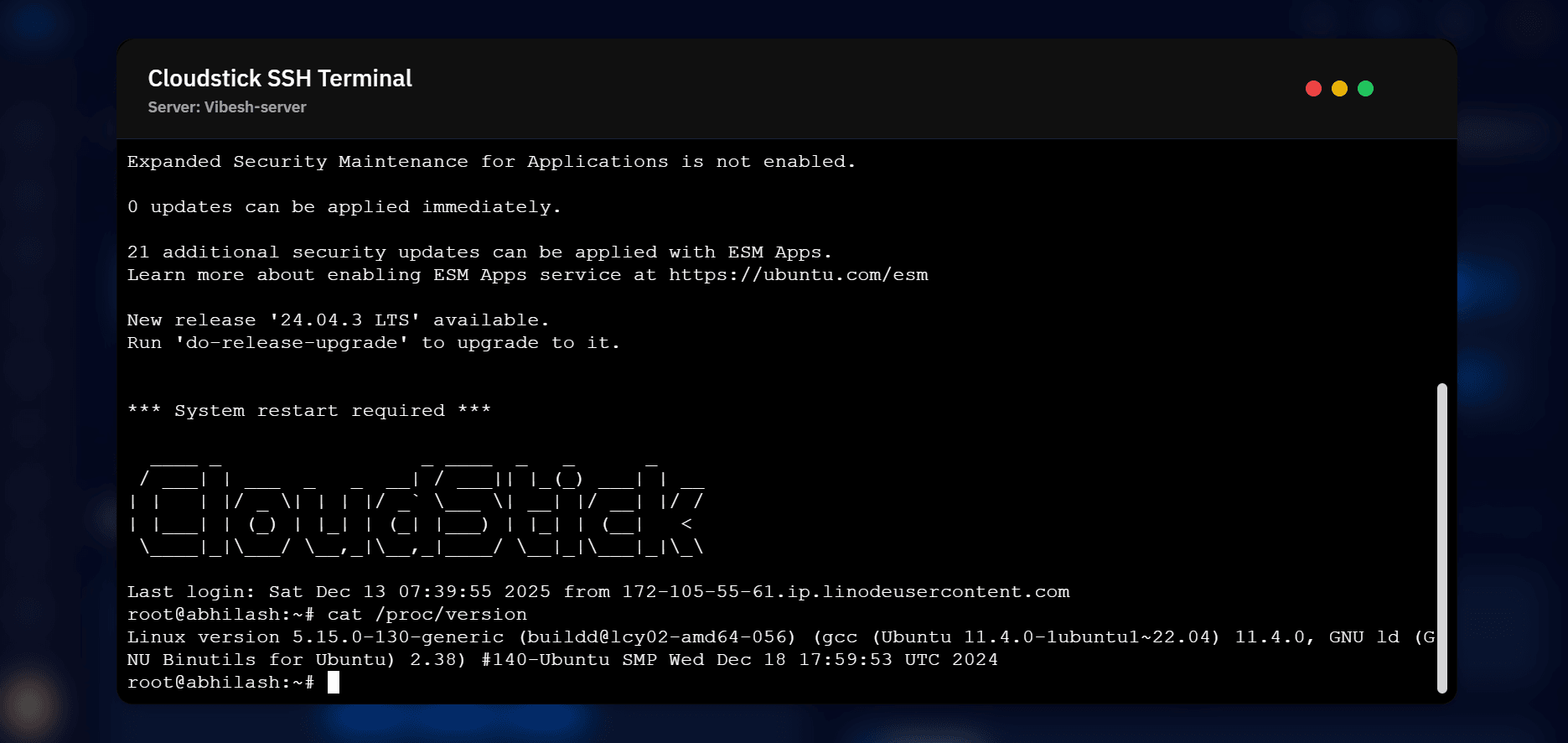Click the 'System restart required' message
1568x743 pixels.
(x=309, y=411)
